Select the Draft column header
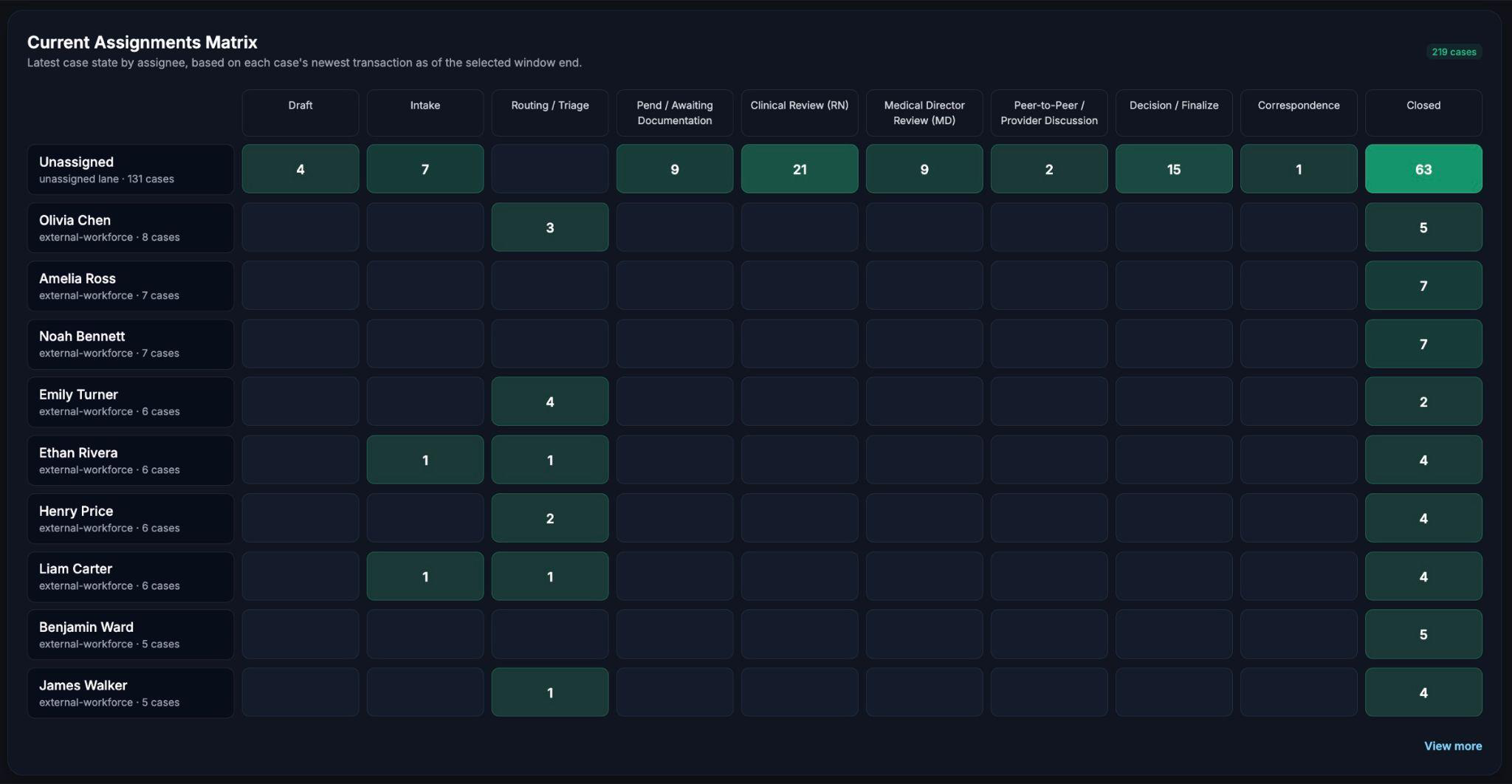Viewport: 1512px width, 784px height. click(x=300, y=113)
